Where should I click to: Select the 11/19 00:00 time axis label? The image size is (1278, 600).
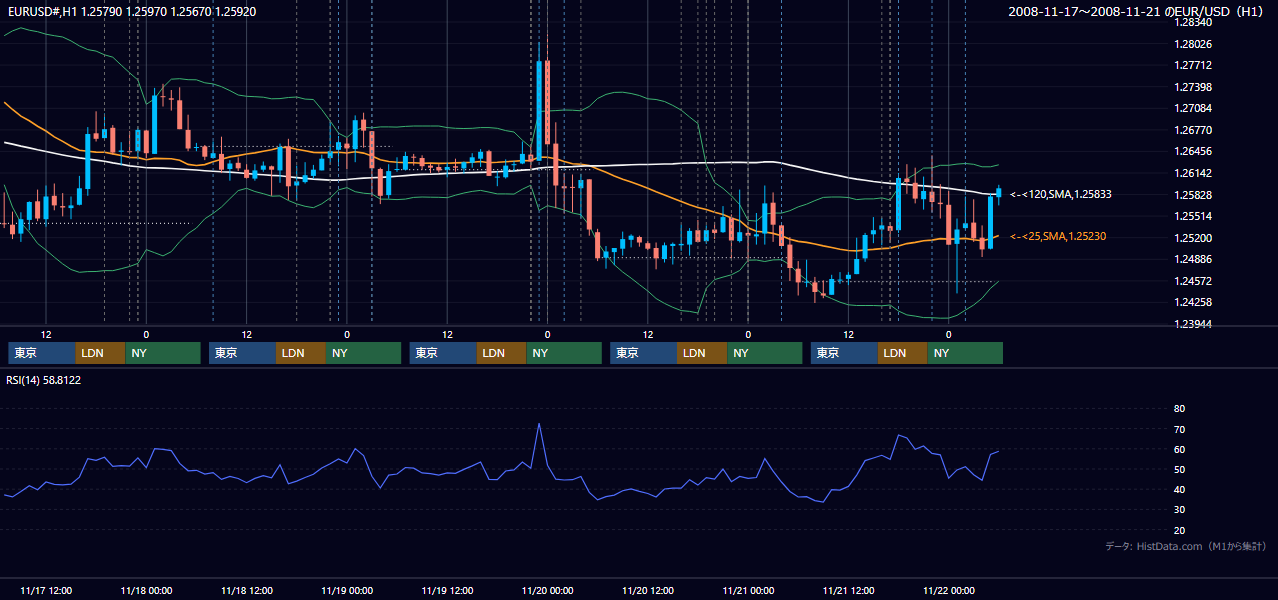[x=347, y=591]
